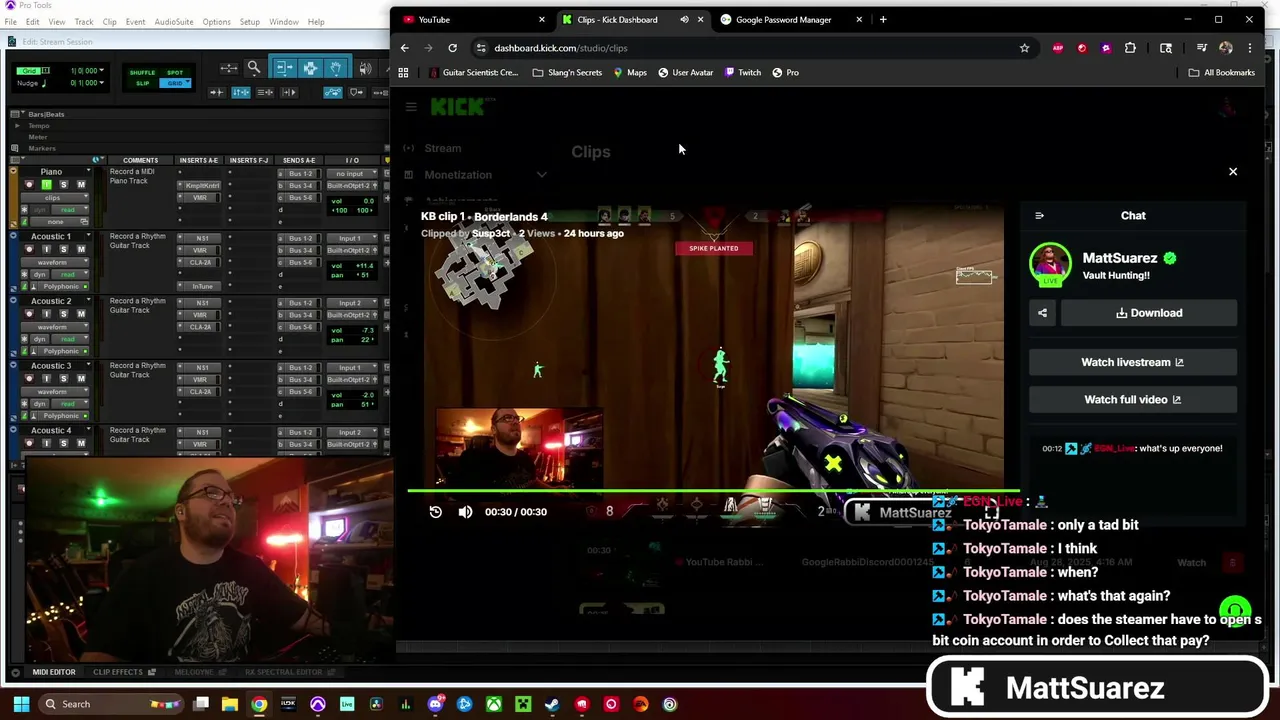Collapse the chat panel icon beside Chat

(1039, 216)
